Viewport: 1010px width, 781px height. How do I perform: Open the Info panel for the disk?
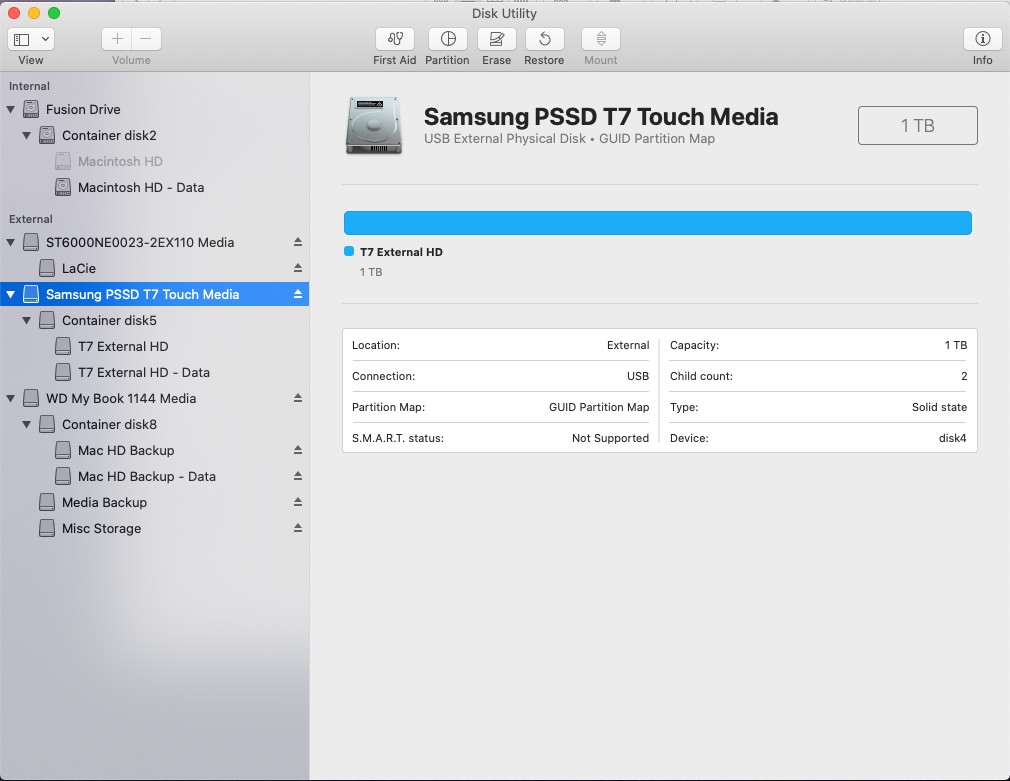click(x=982, y=39)
